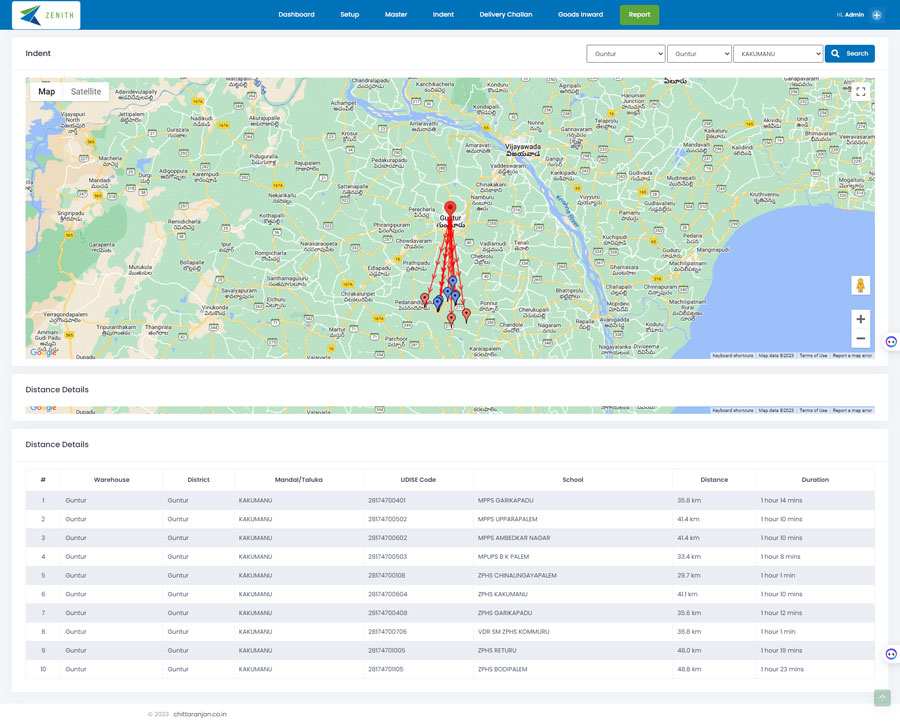Click the red marker beside Pedanandipadu
The width and height of the screenshot is (900, 725).
click(x=425, y=298)
